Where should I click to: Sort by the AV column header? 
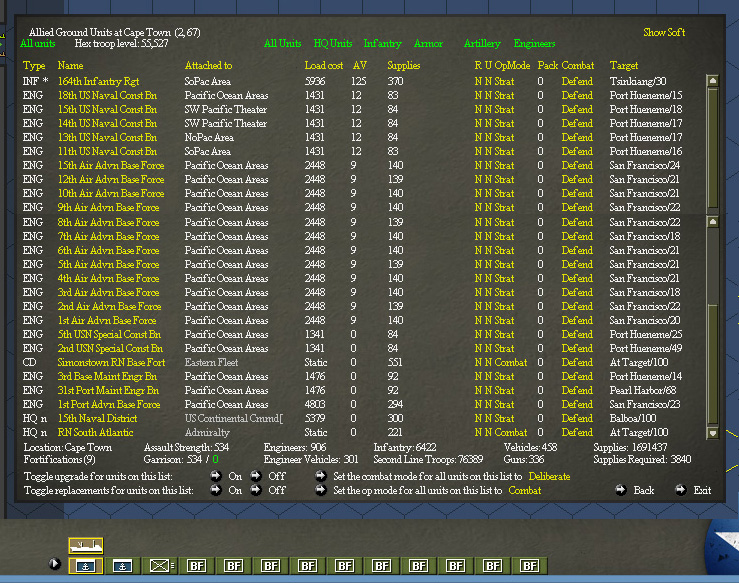(x=359, y=66)
